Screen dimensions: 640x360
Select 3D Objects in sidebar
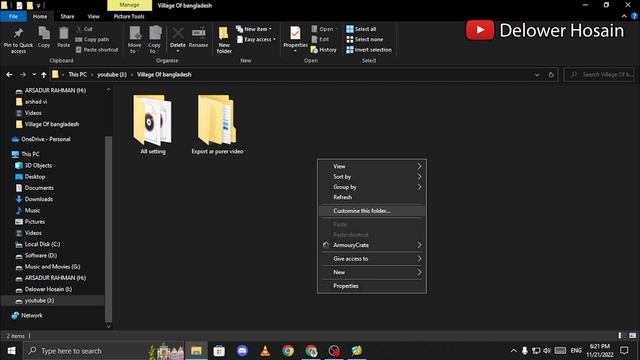point(33,165)
